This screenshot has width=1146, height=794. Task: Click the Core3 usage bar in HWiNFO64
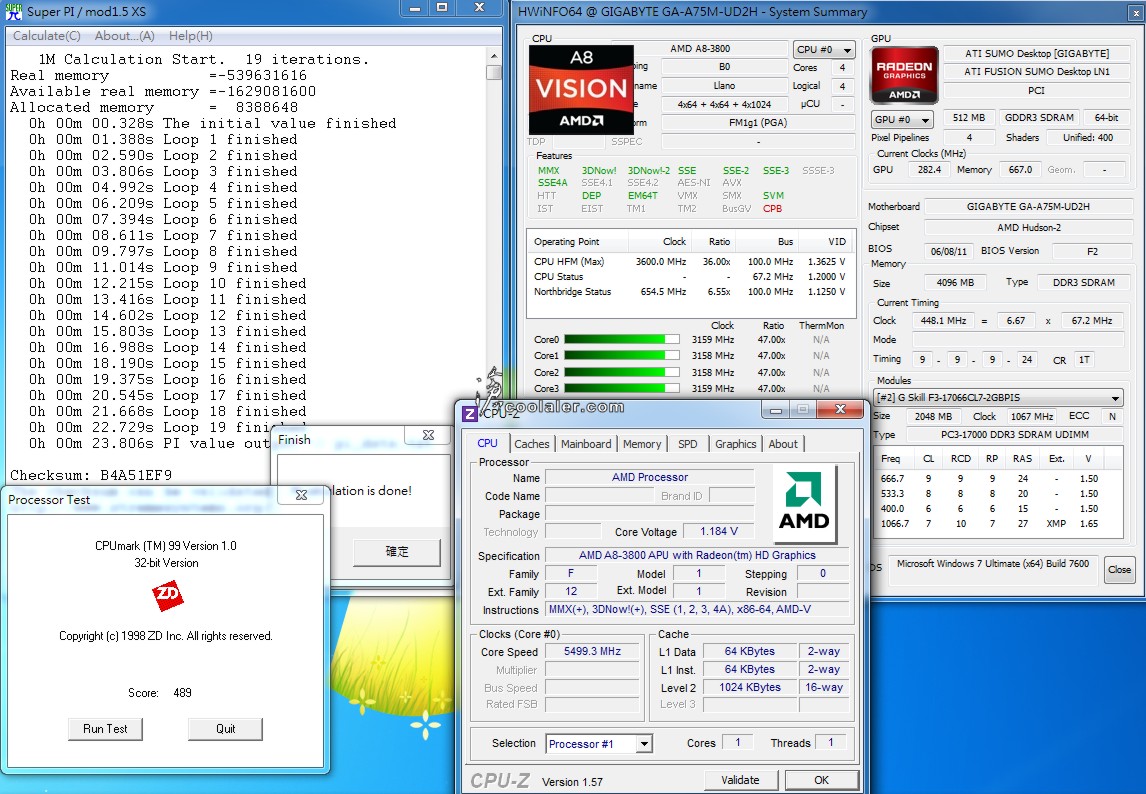point(621,388)
